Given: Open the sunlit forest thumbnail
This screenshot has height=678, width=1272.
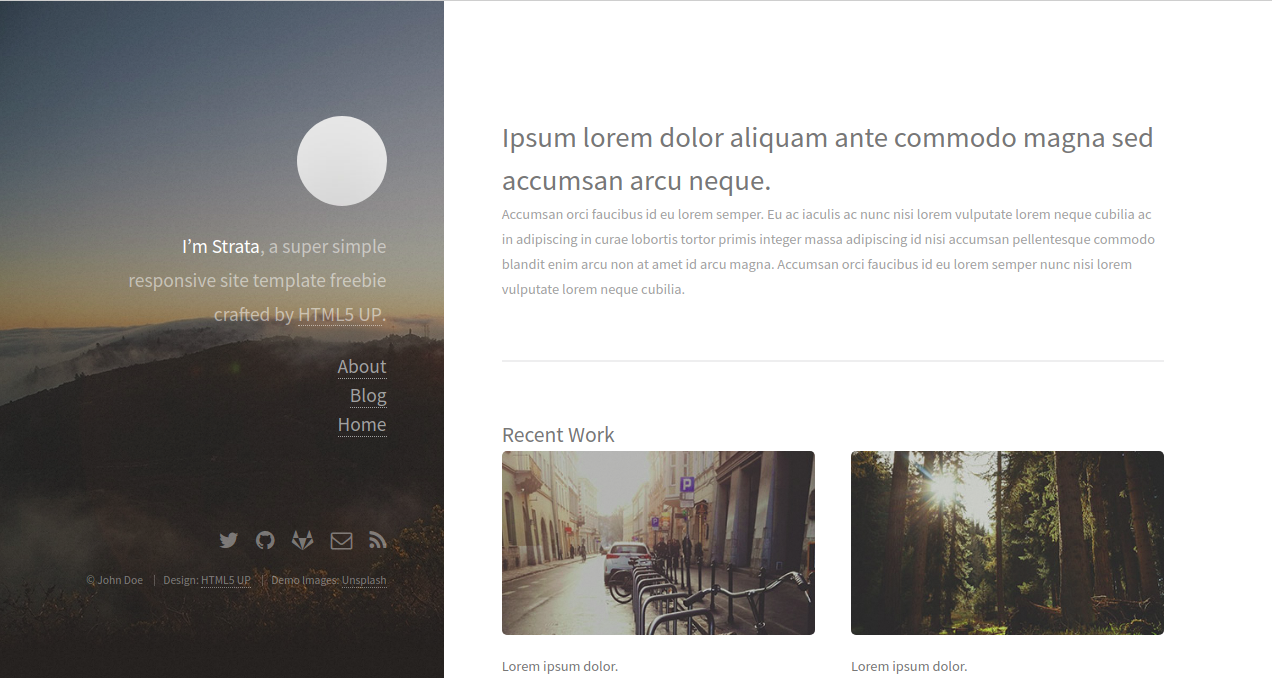Looking at the screenshot, I should pos(1007,543).
